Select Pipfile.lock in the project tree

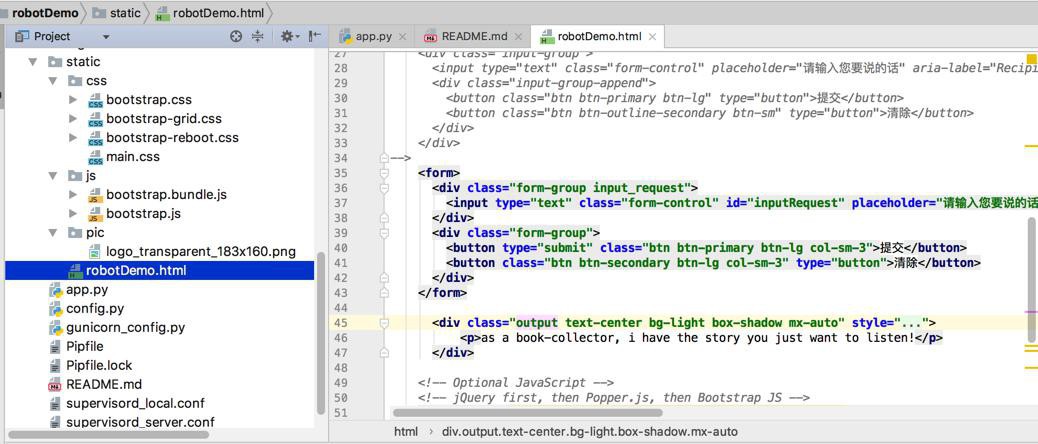click(99, 365)
